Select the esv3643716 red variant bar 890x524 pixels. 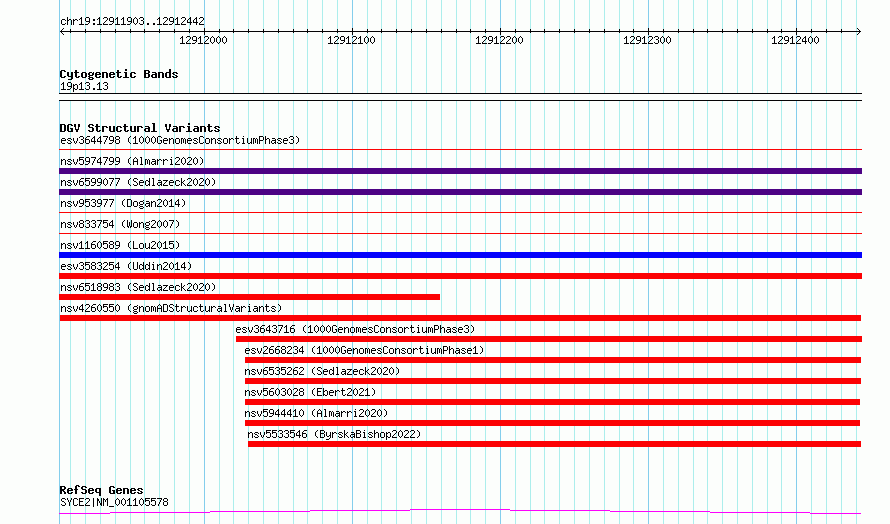point(549,339)
